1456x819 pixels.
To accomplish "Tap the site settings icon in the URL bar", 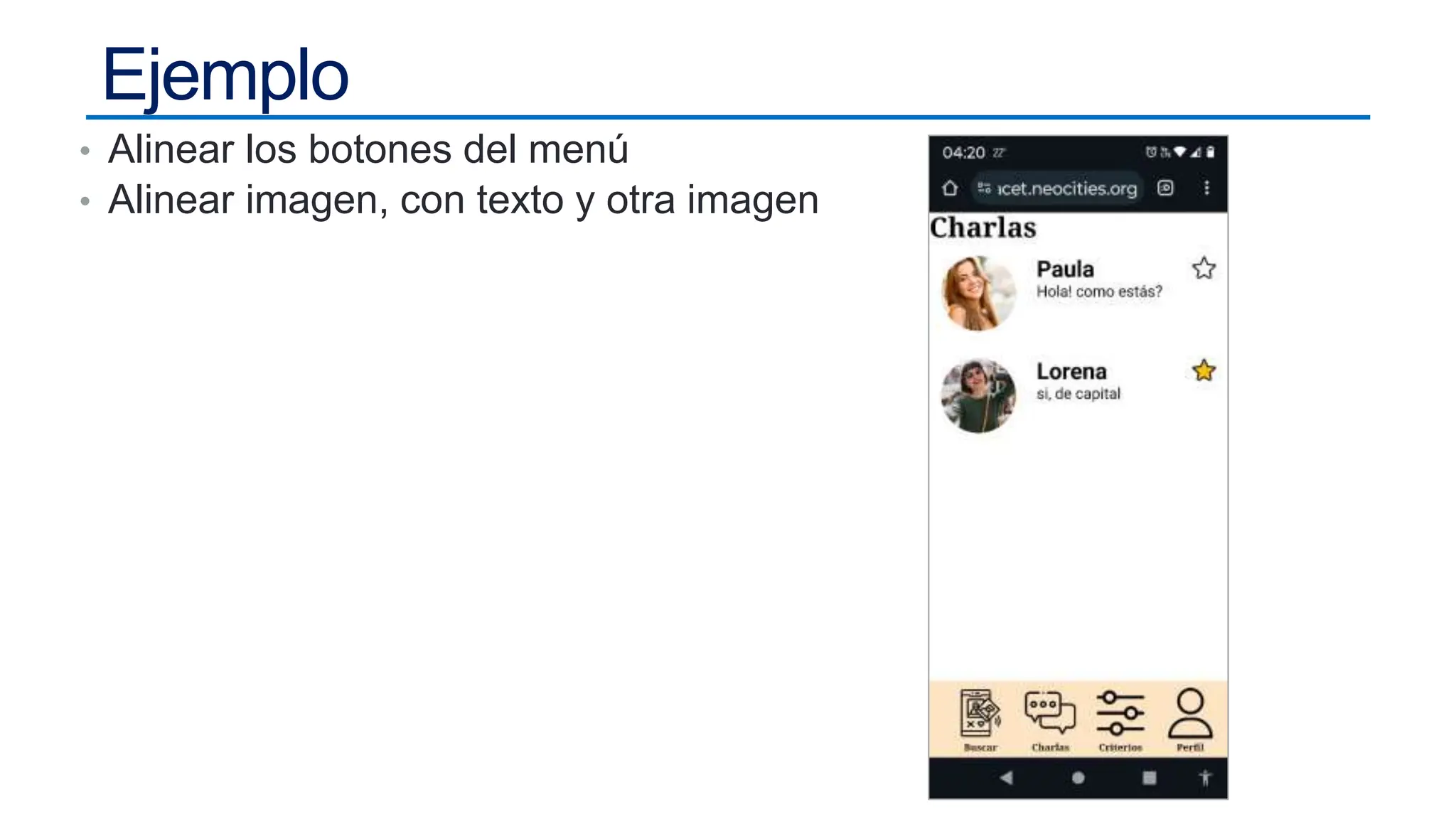I will 984,188.
